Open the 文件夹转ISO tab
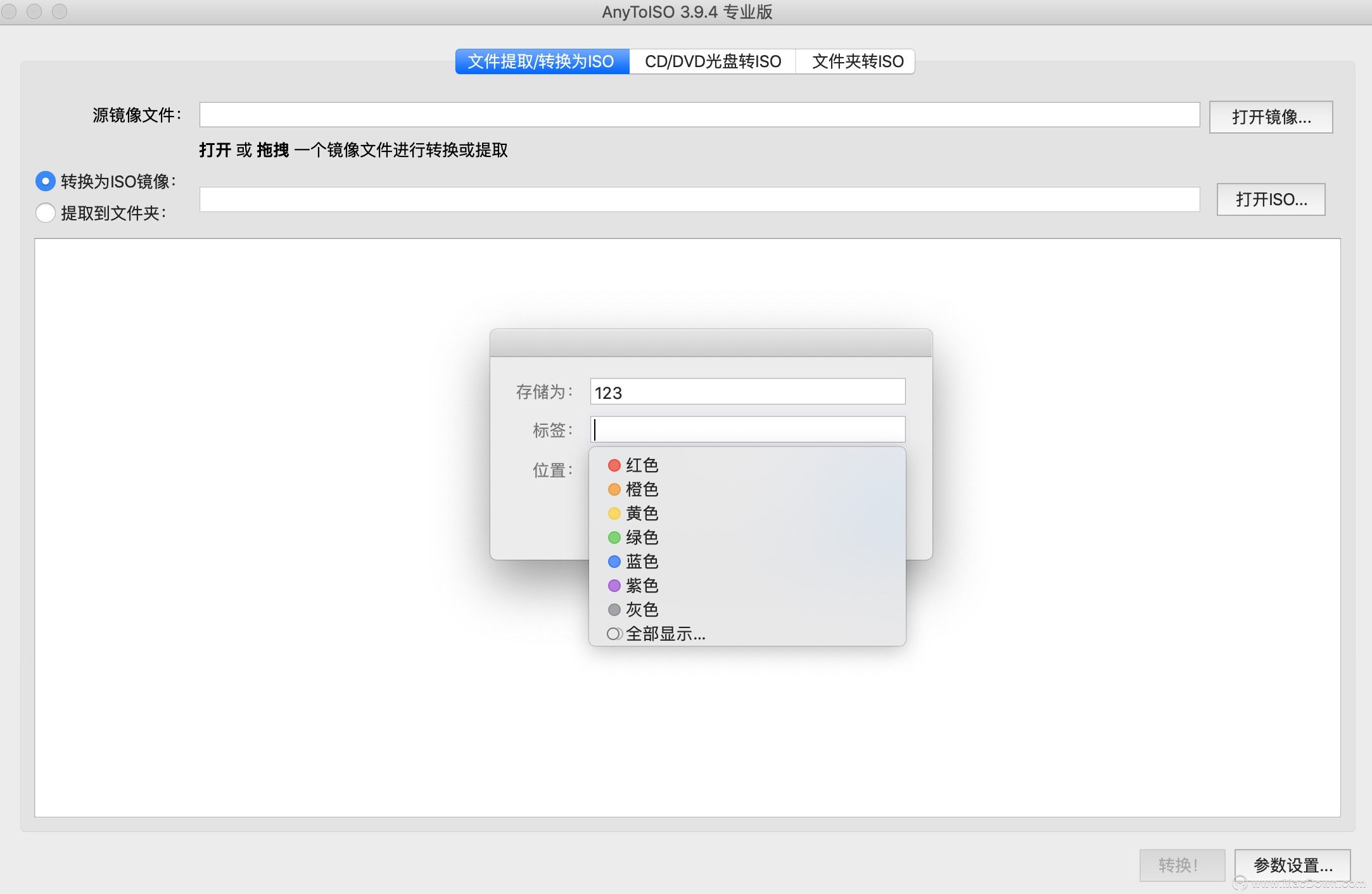This screenshot has height=894, width=1372. (855, 61)
